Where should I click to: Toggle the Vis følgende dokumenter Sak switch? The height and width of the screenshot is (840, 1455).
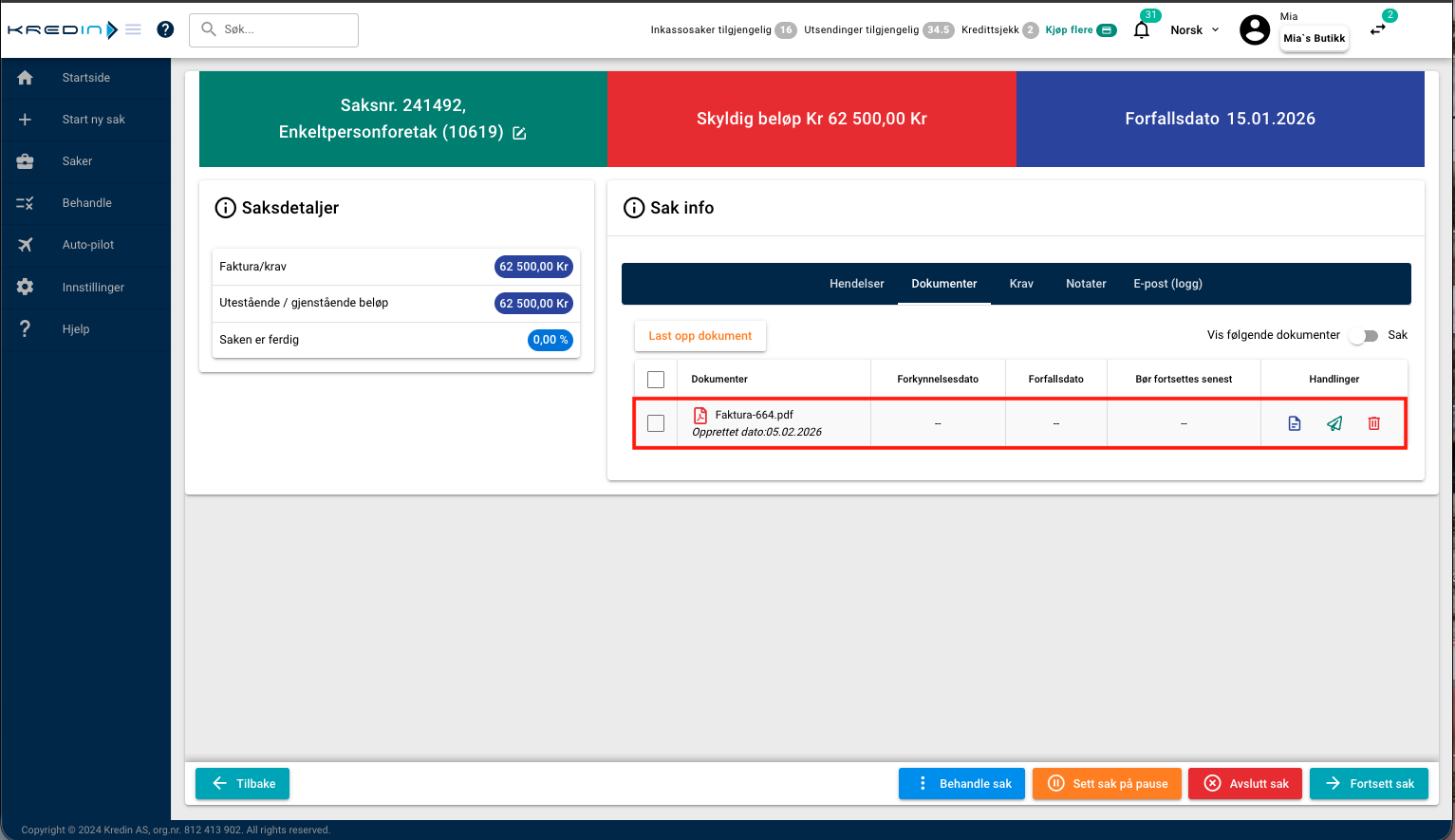(1365, 336)
